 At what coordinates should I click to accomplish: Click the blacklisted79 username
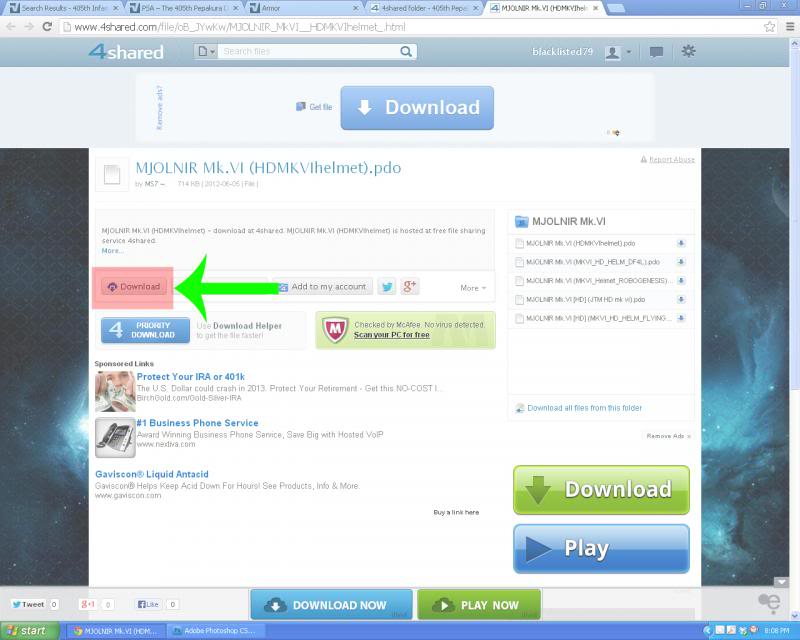pyautogui.click(x=563, y=52)
